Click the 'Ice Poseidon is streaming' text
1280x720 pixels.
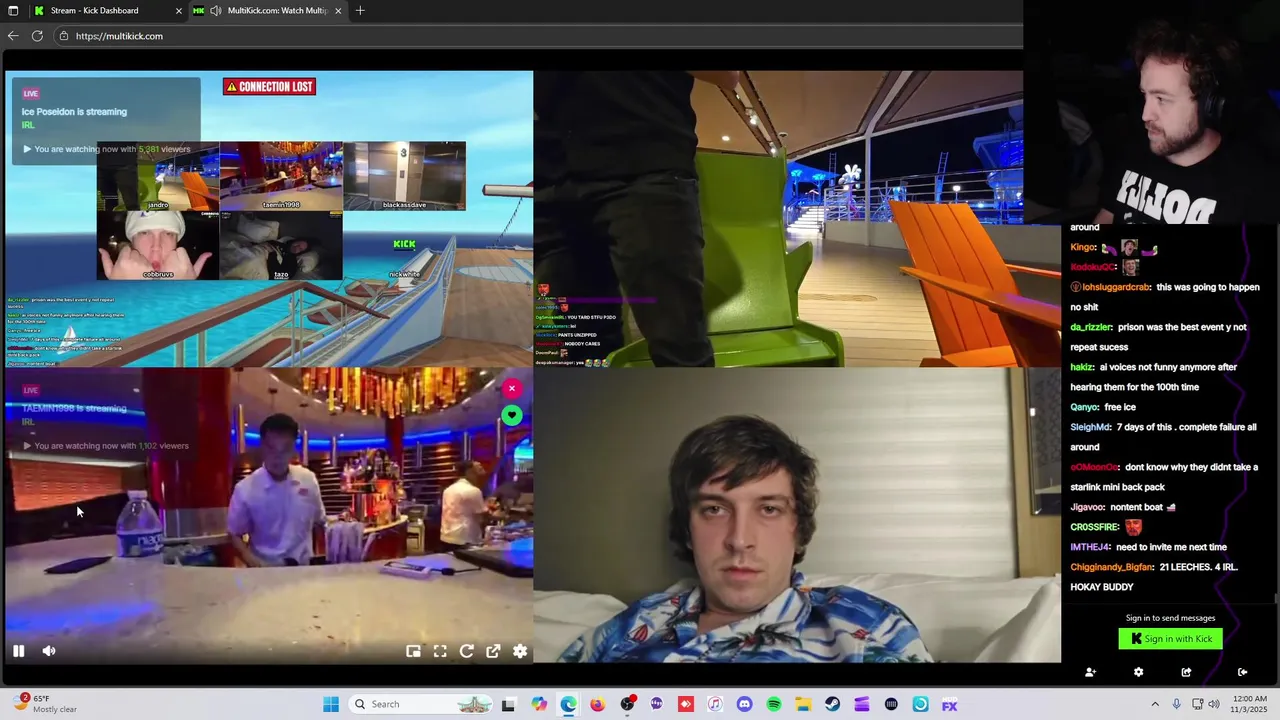pos(74,112)
